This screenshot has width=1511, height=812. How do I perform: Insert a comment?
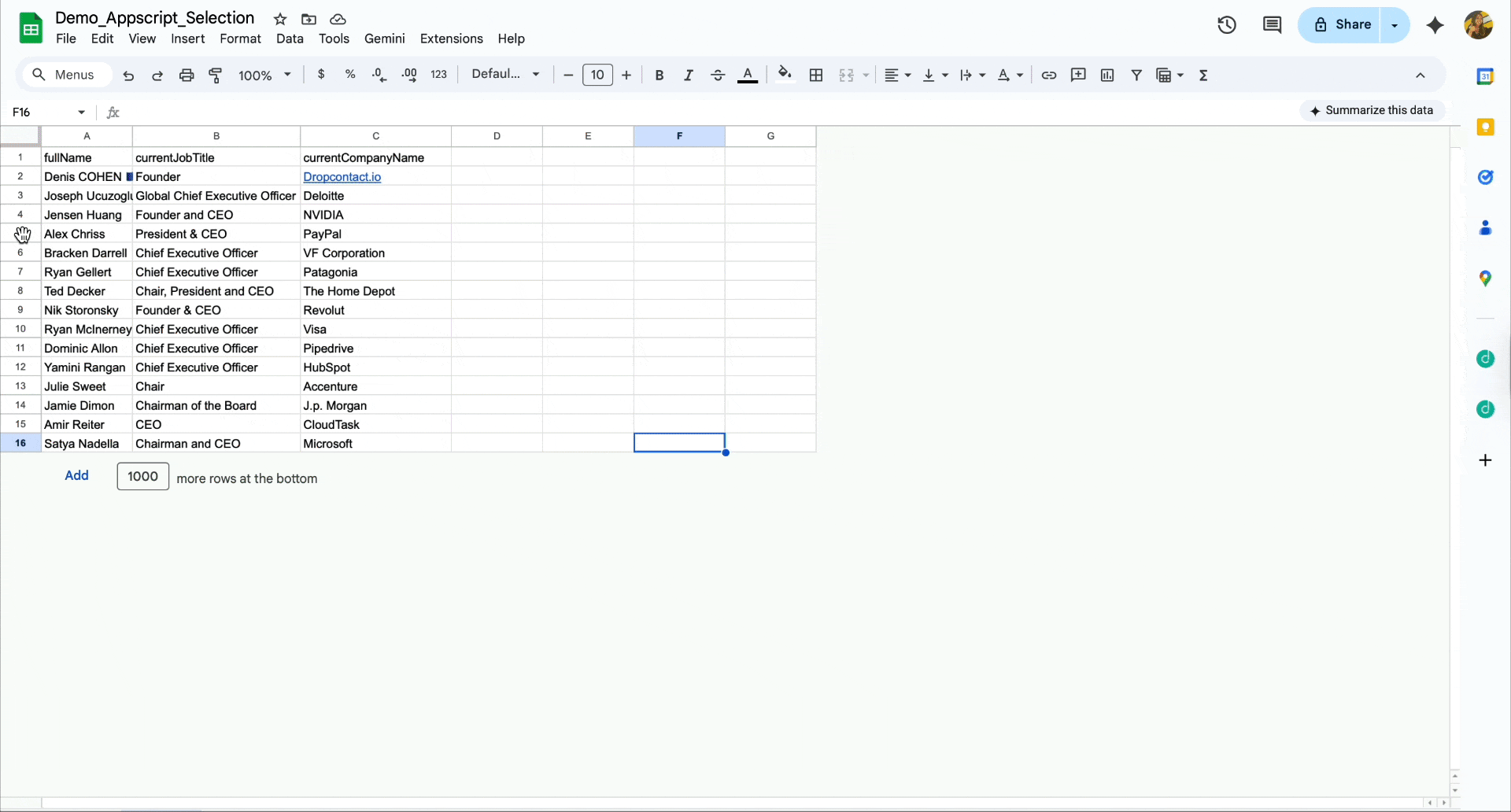tap(1078, 76)
